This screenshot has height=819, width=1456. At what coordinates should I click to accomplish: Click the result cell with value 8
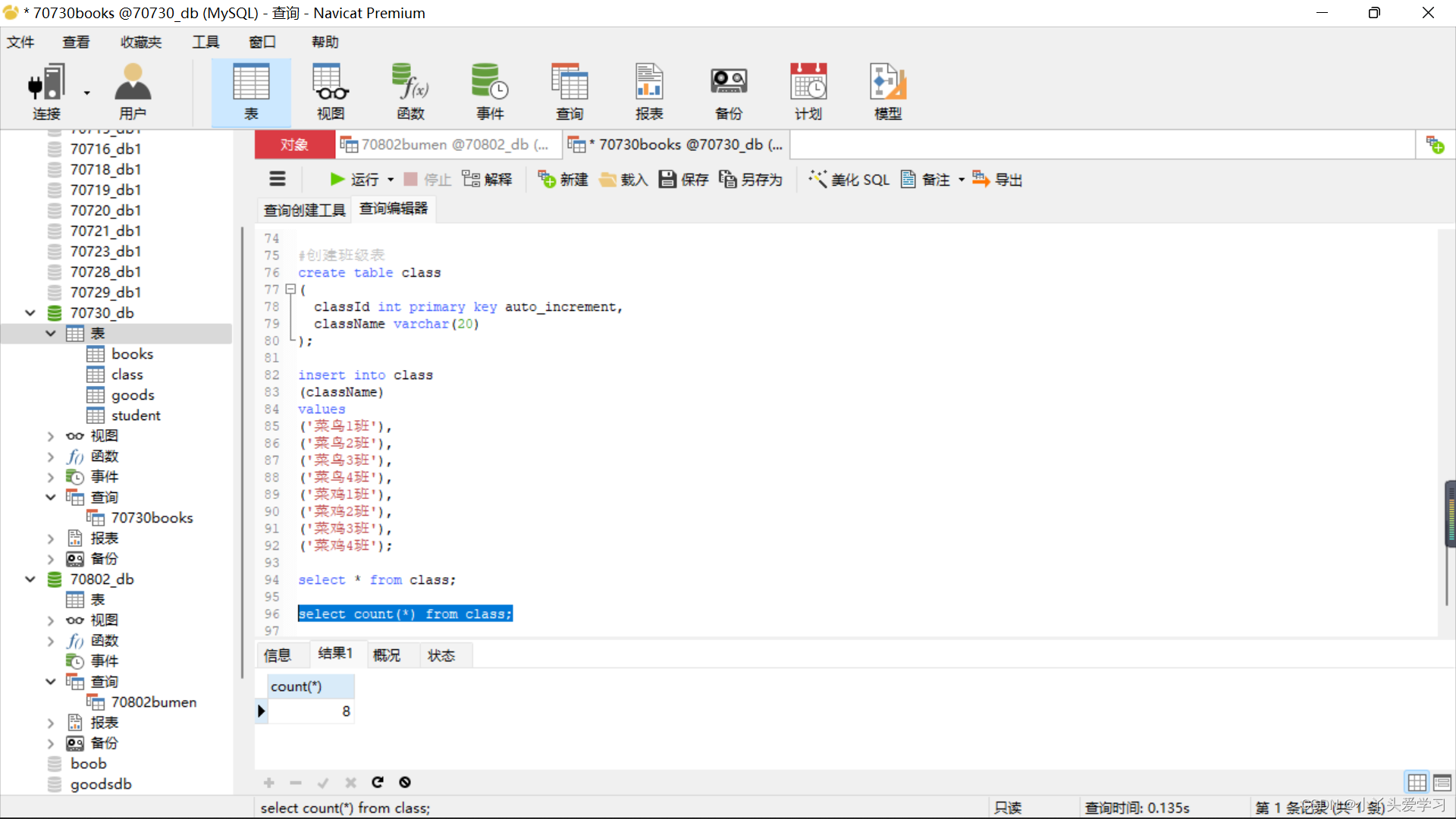(310, 711)
